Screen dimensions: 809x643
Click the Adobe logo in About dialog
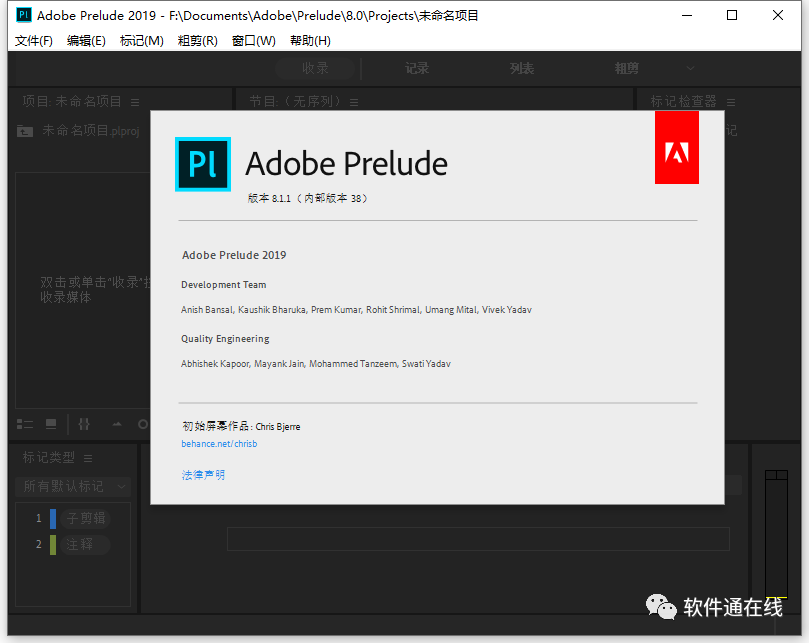676,148
